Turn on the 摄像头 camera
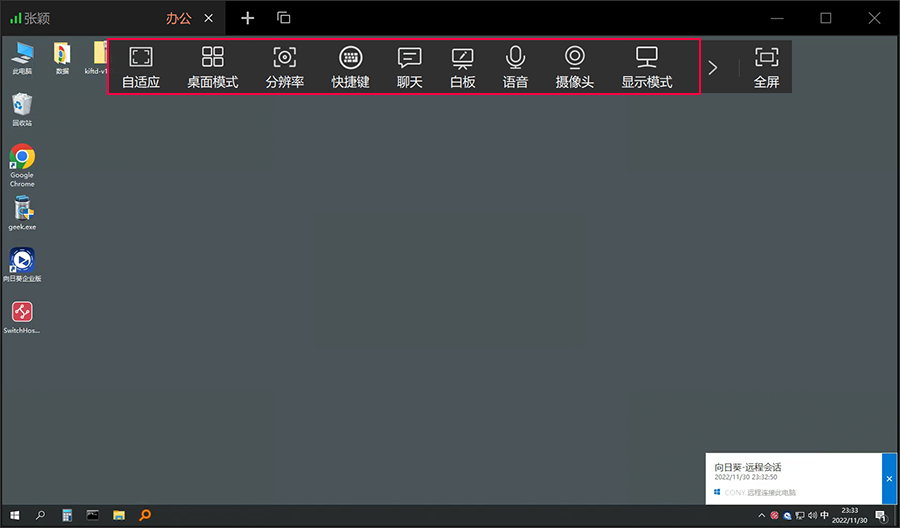900x528 pixels. [575, 67]
